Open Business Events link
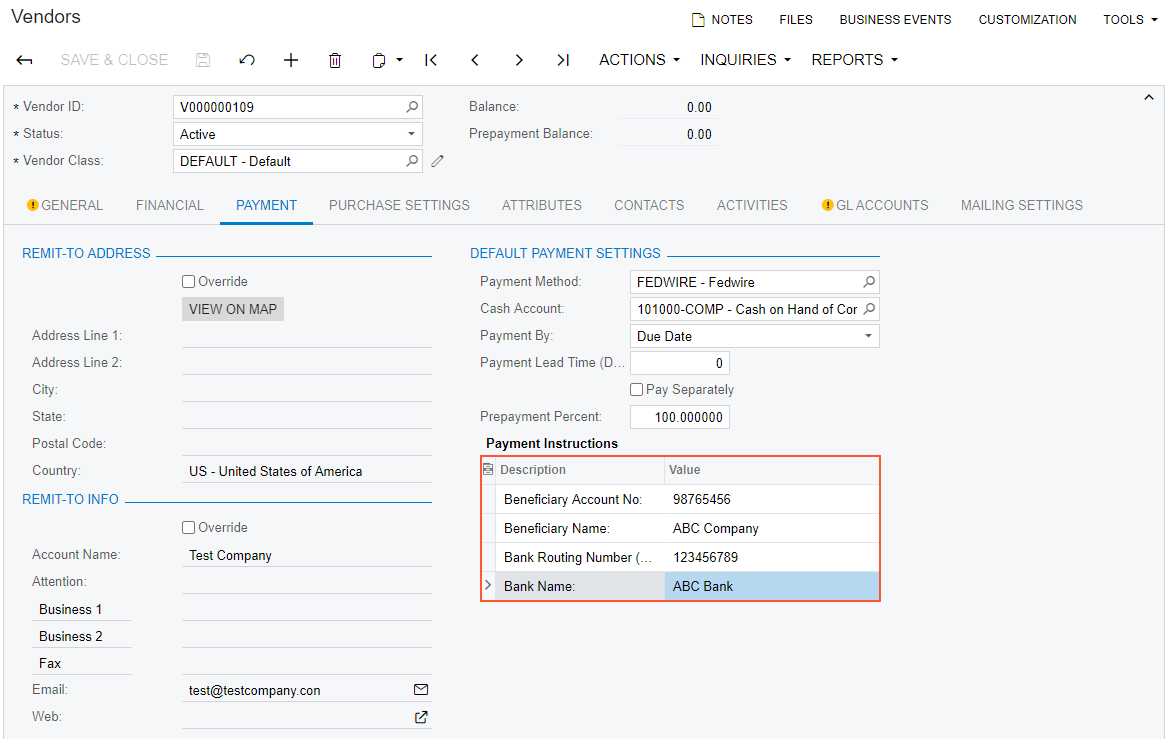This screenshot has height=739, width=1166. tap(895, 20)
